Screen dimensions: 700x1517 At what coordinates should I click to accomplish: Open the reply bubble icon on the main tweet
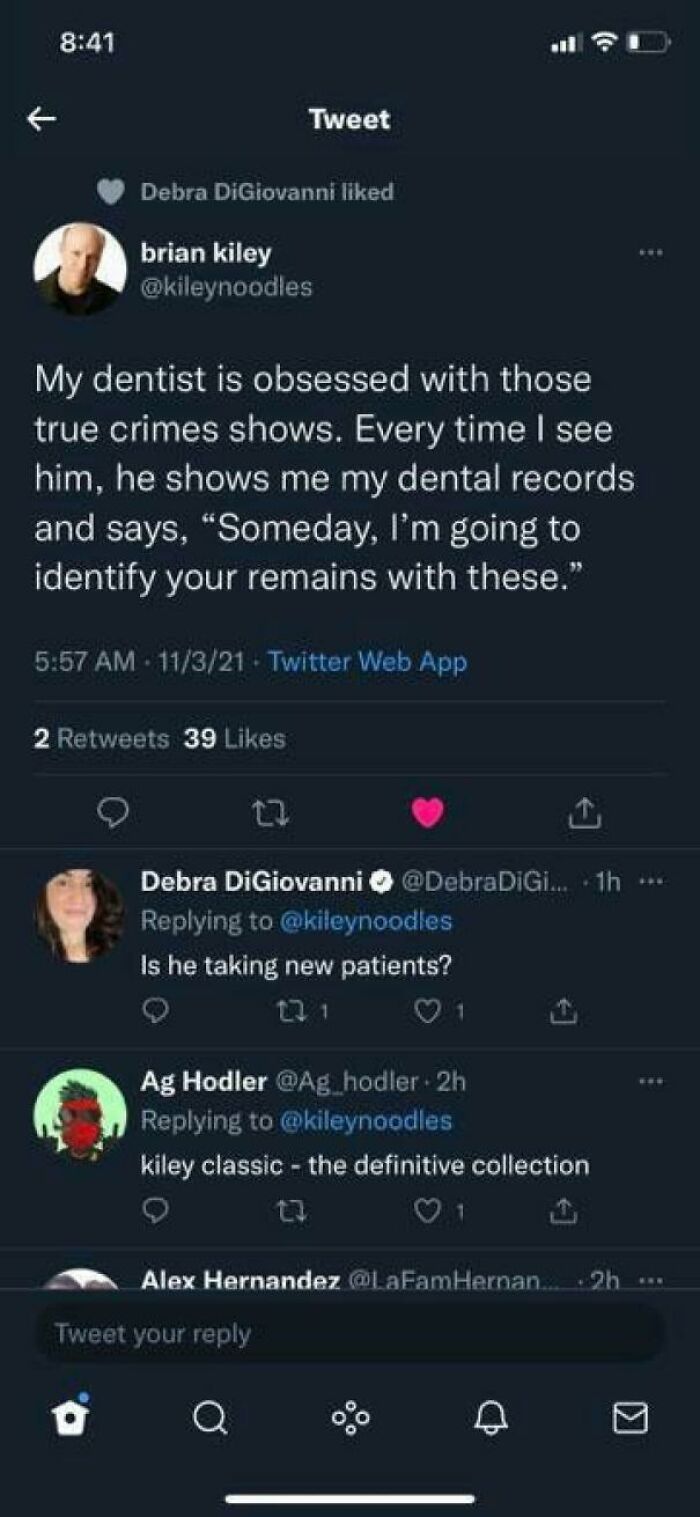(x=113, y=812)
